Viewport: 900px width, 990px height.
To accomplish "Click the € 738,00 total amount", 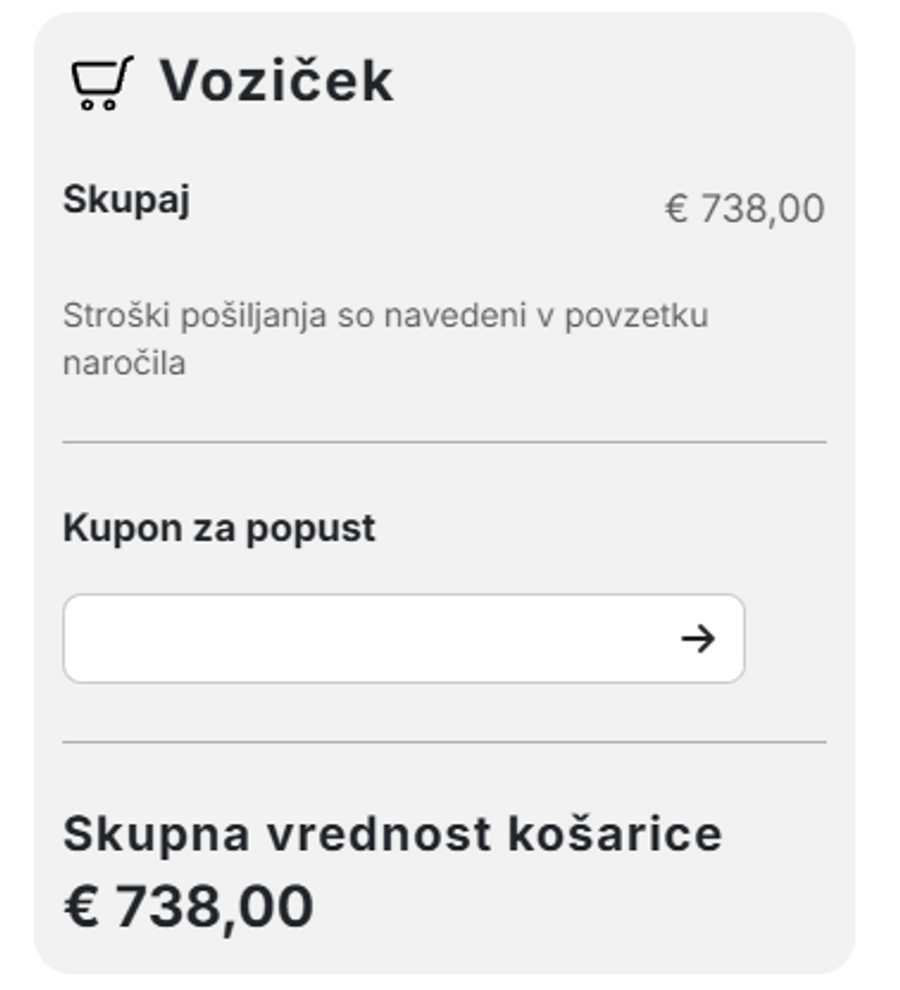I will [747, 207].
